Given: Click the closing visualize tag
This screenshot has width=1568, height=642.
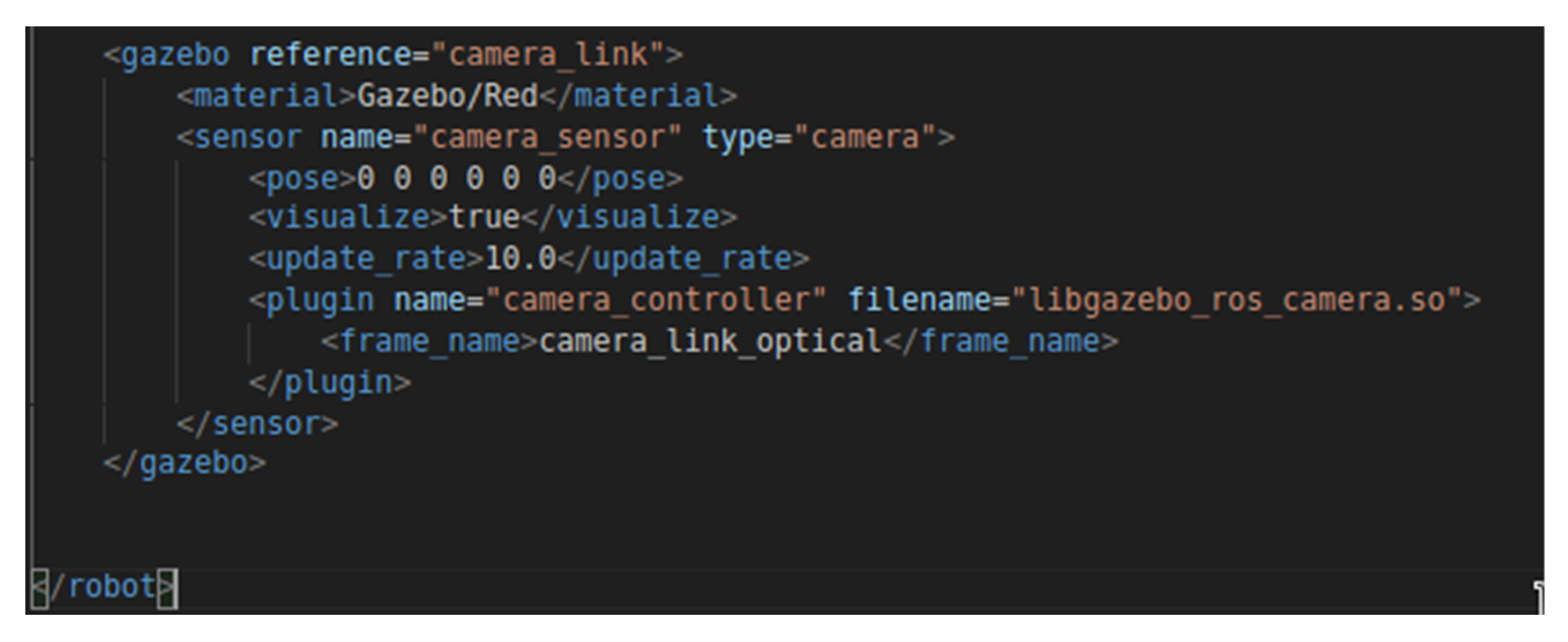Looking at the screenshot, I should (629, 218).
